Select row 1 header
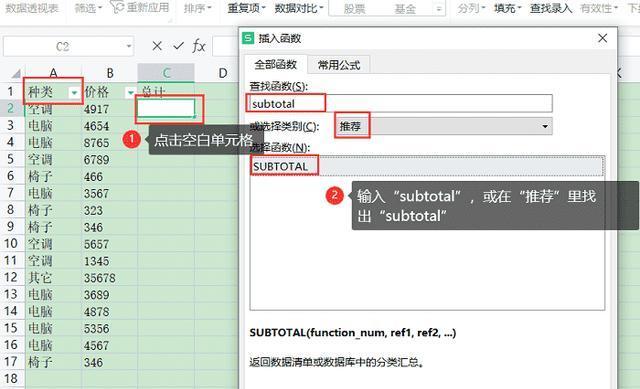This screenshot has width=640, height=389. pyautogui.click(x=11, y=92)
